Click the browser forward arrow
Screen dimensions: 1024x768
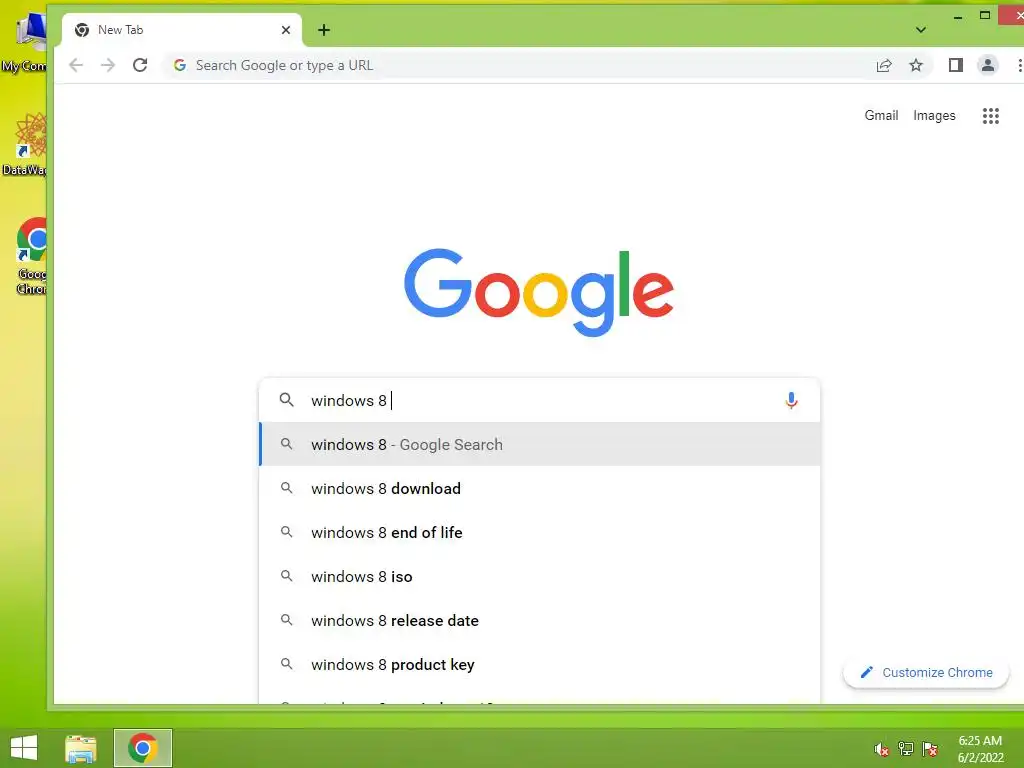[x=108, y=65]
